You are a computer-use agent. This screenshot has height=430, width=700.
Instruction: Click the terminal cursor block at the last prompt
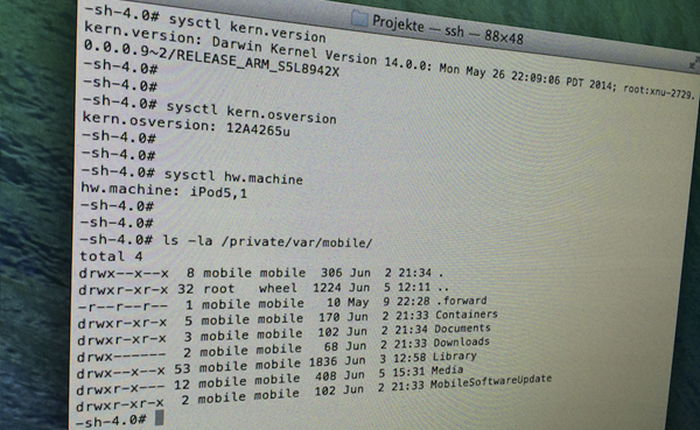pyautogui.click(x=159, y=418)
